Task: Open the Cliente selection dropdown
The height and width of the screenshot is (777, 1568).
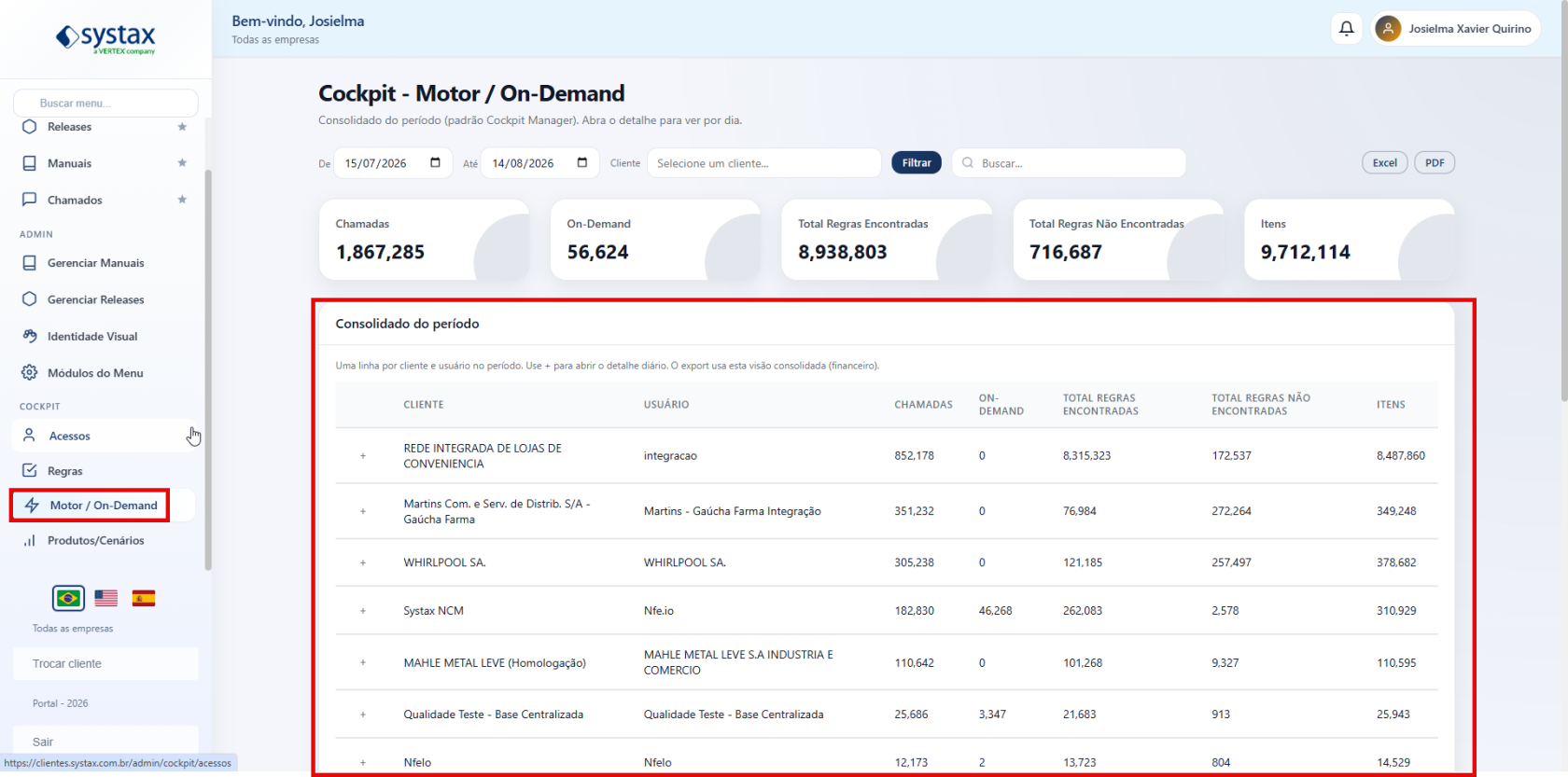Action: pyautogui.click(x=764, y=163)
